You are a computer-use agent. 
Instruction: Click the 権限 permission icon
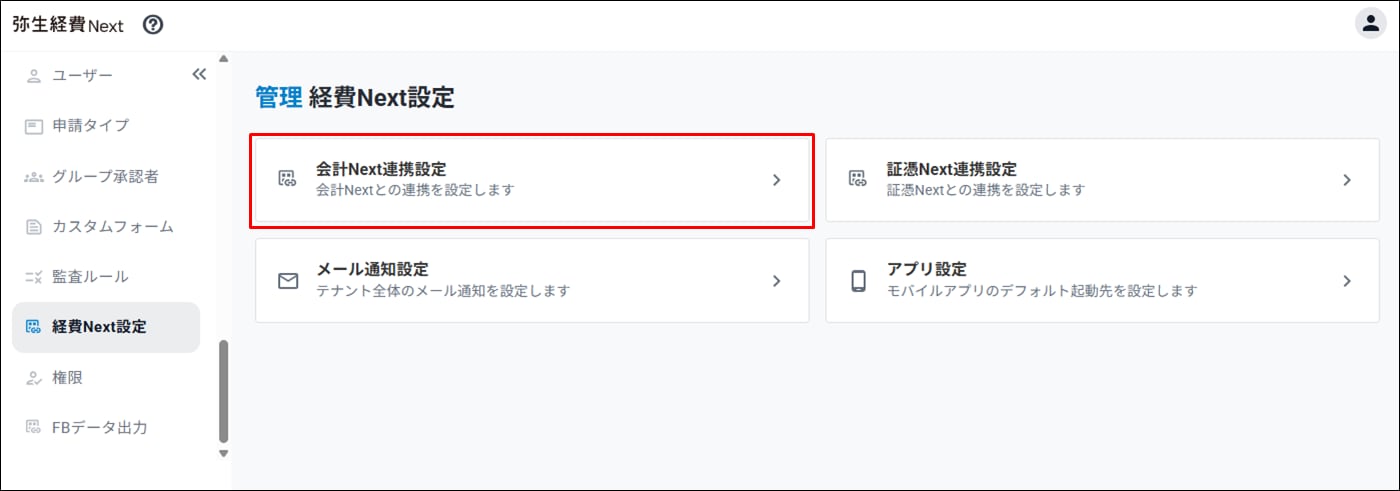point(33,378)
